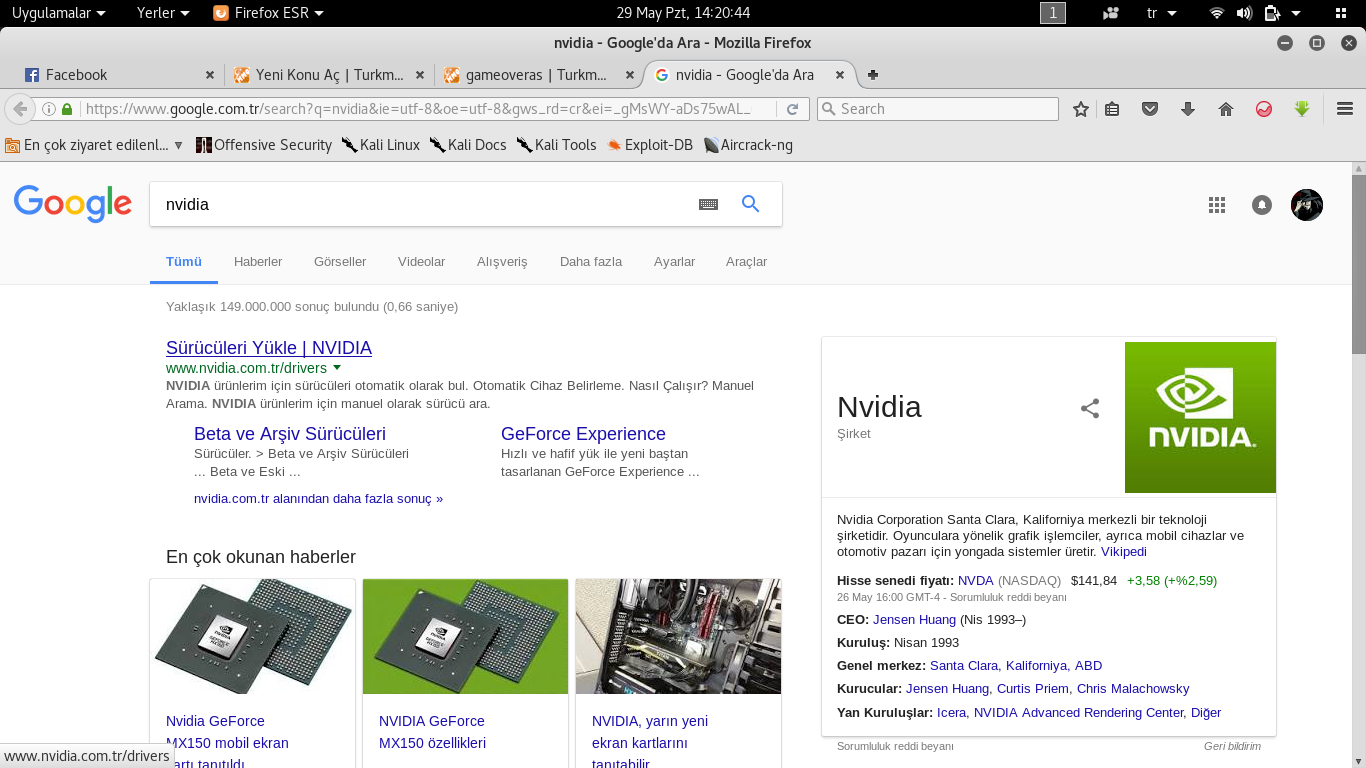Share the Nvidia knowledge panel
1366x768 pixels.
coord(1090,408)
